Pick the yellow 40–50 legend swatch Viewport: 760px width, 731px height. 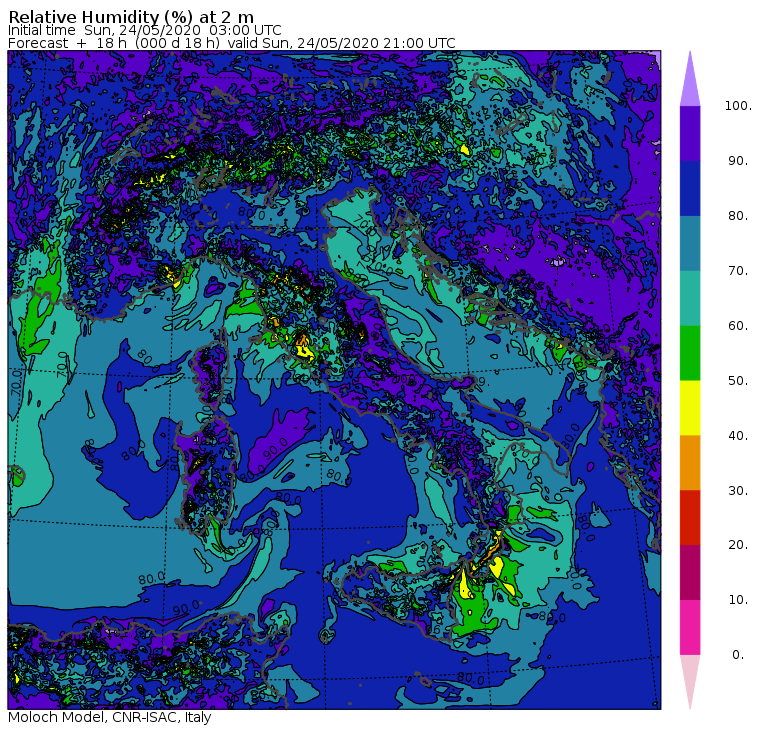[690, 408]
